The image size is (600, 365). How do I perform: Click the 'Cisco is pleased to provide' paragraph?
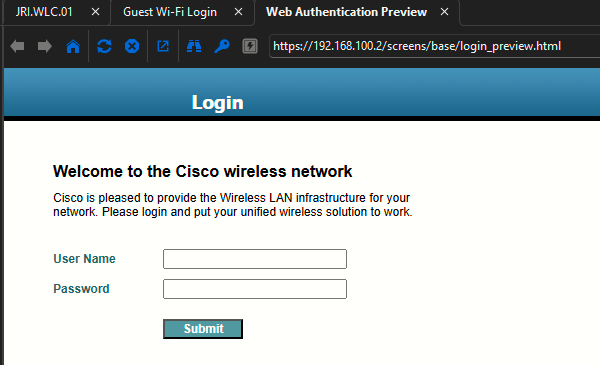[233, 205]
